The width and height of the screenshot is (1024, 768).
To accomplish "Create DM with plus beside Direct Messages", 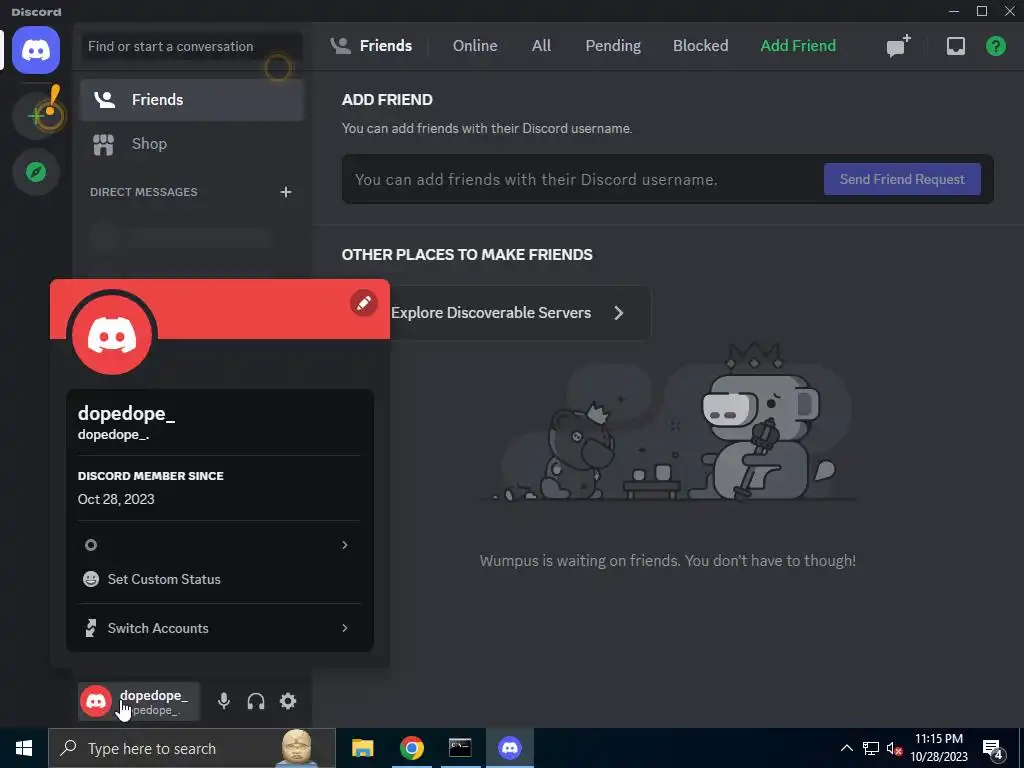I will [x=285, y=192].
